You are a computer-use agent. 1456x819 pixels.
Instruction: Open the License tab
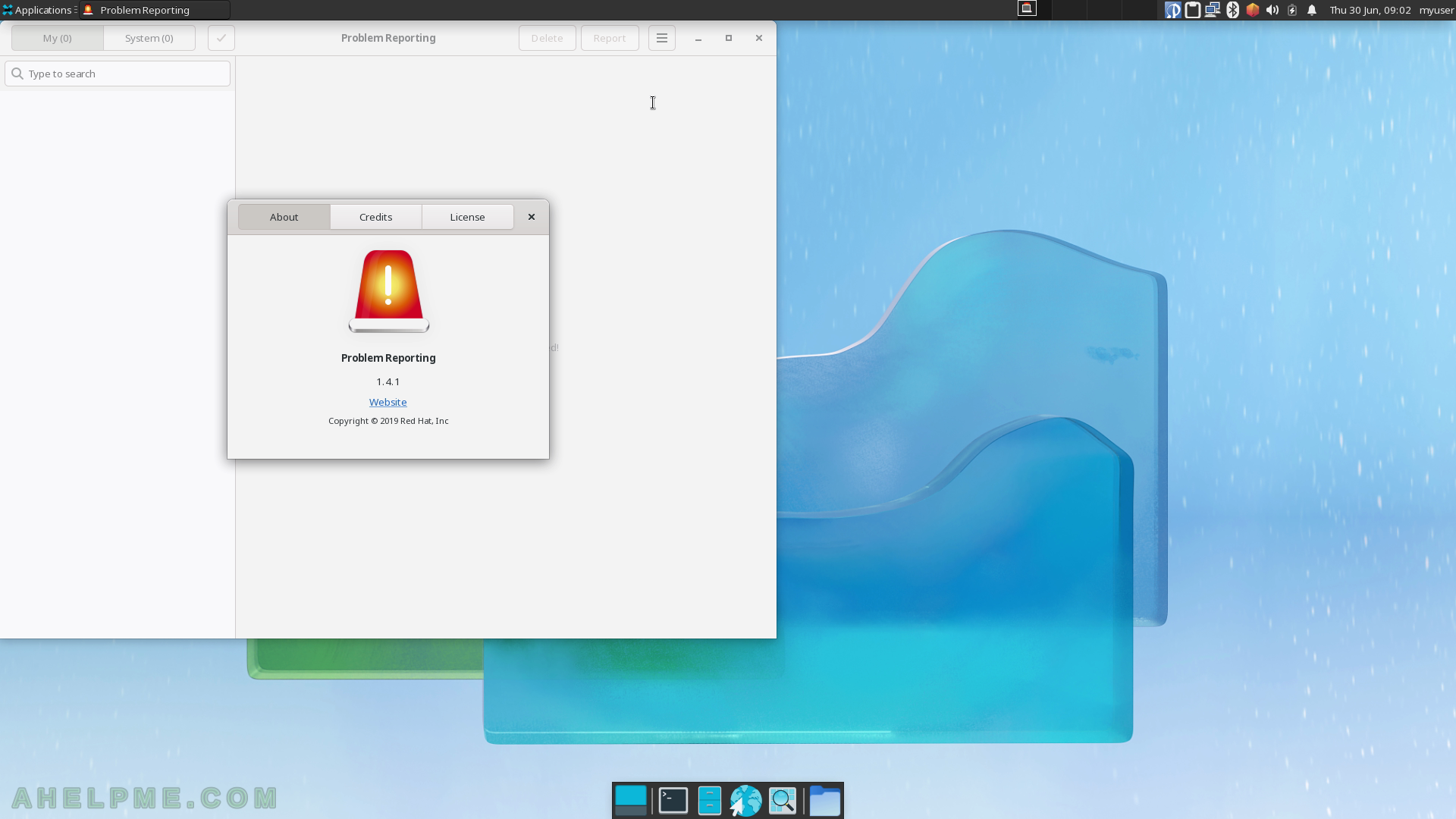[467, 217]
